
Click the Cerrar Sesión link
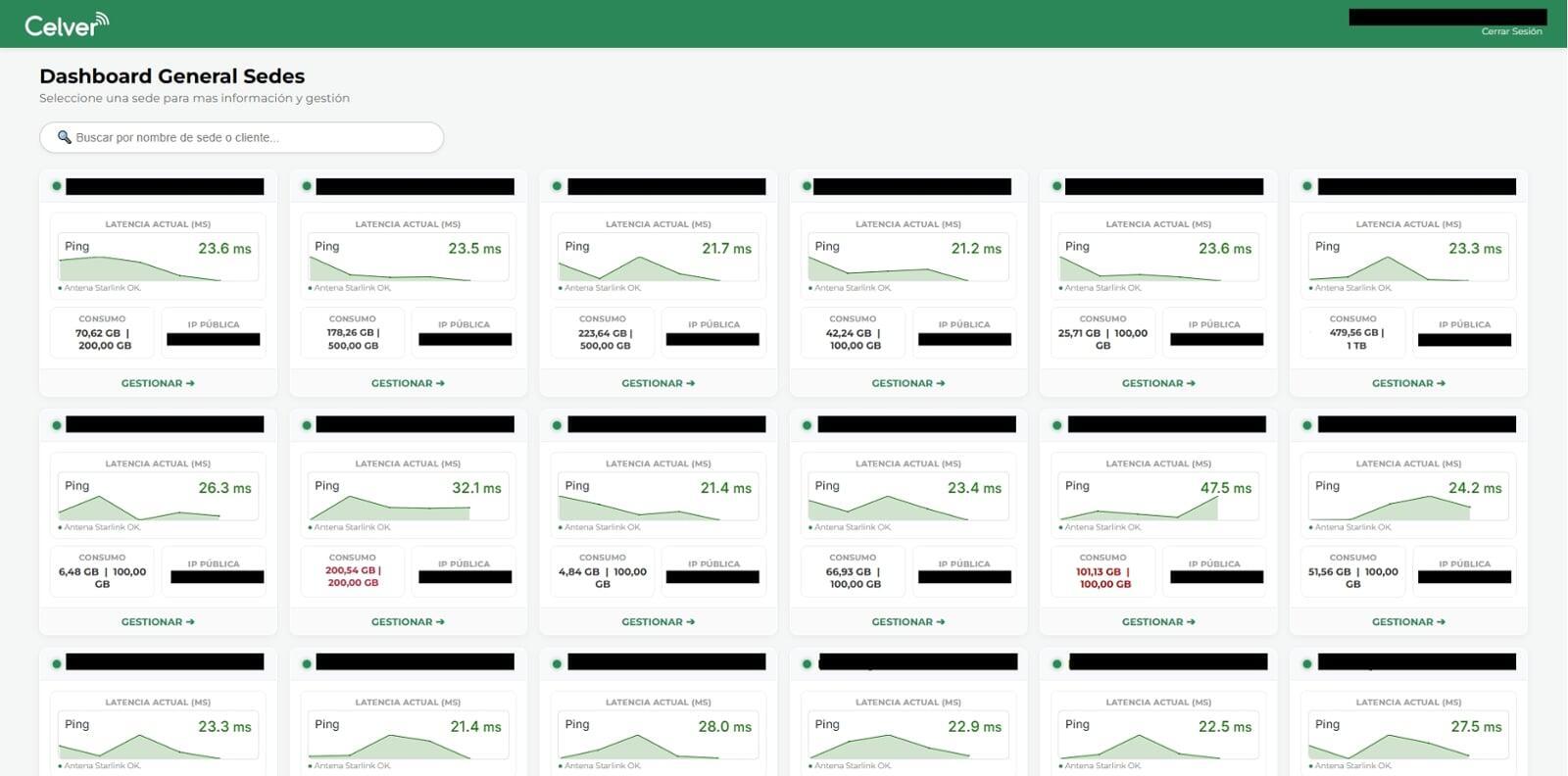tap(1511, 31)
